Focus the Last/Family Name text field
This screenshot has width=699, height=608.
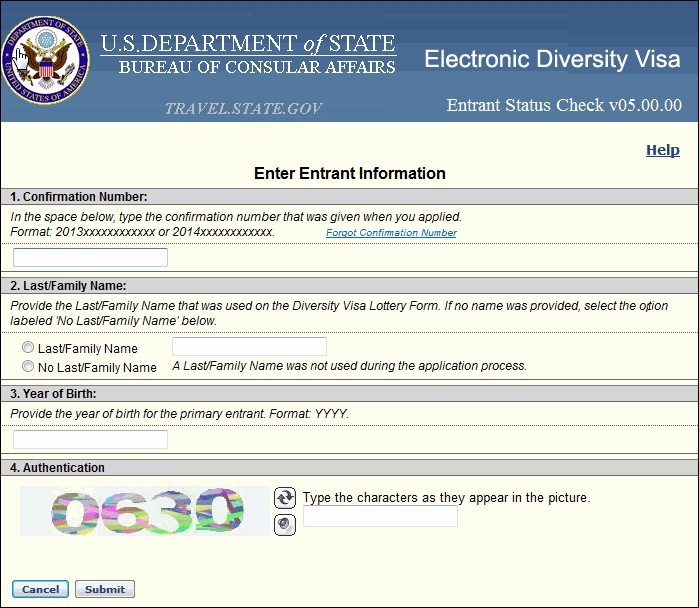(249, 347)
